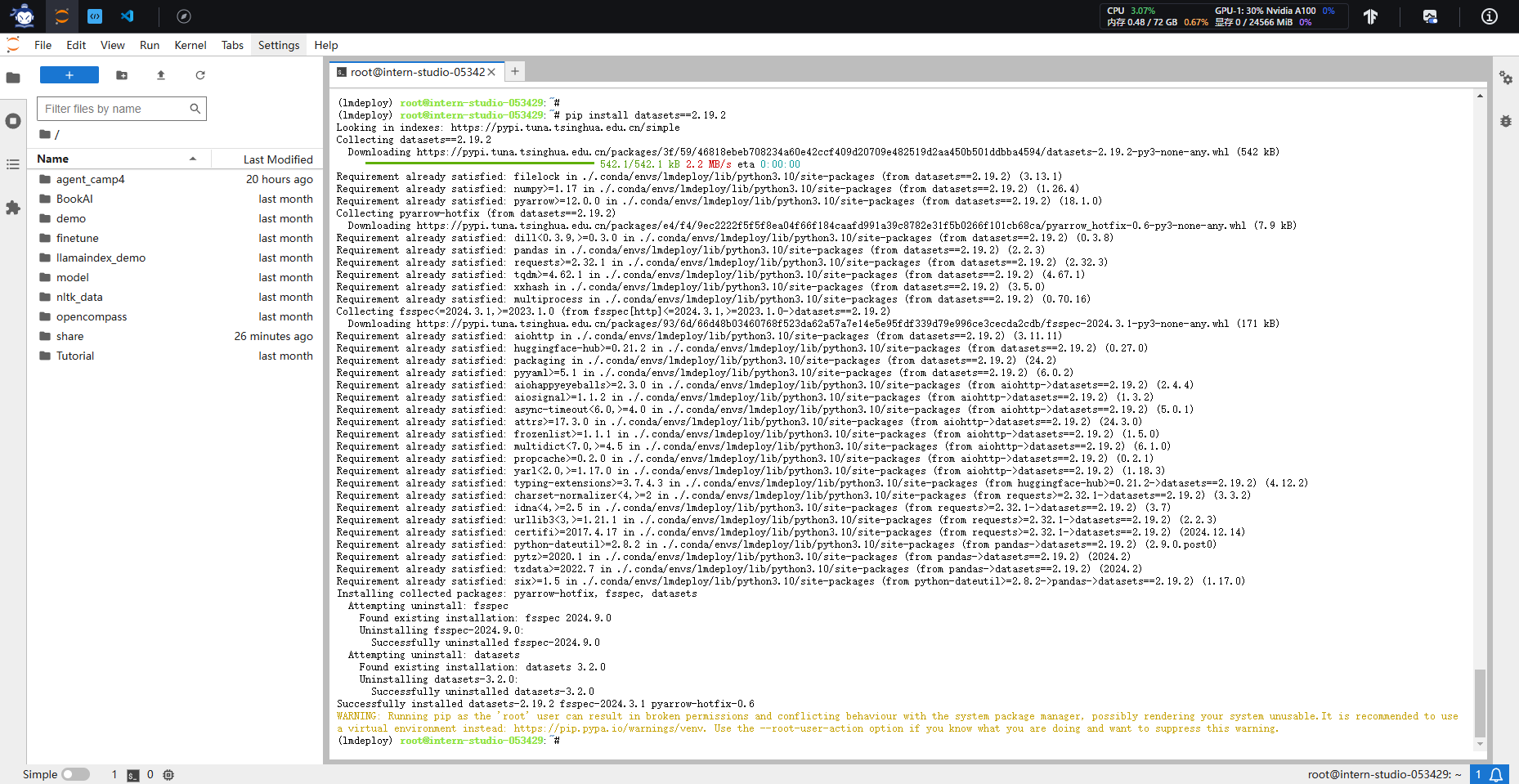The image size is (1519, 784).
Task: Open extension manager puzzle icon
Action: click(x=13, y=208)
